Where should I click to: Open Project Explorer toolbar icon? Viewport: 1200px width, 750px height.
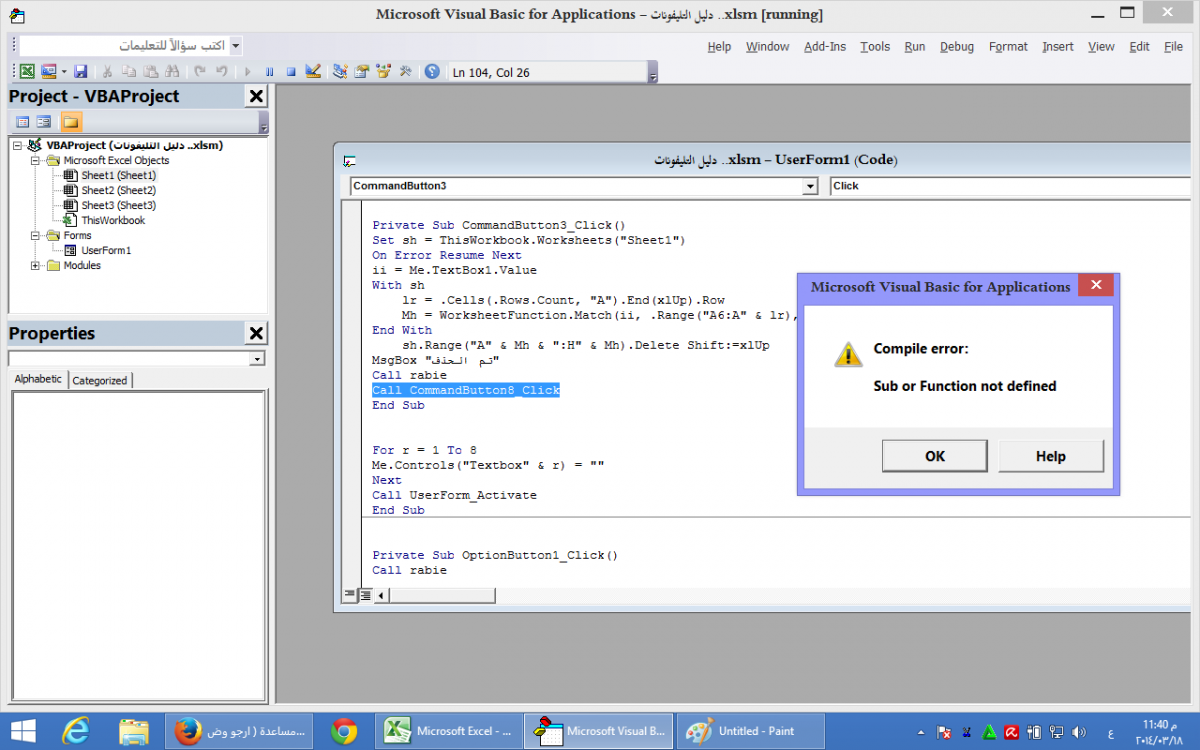[340, 71]
